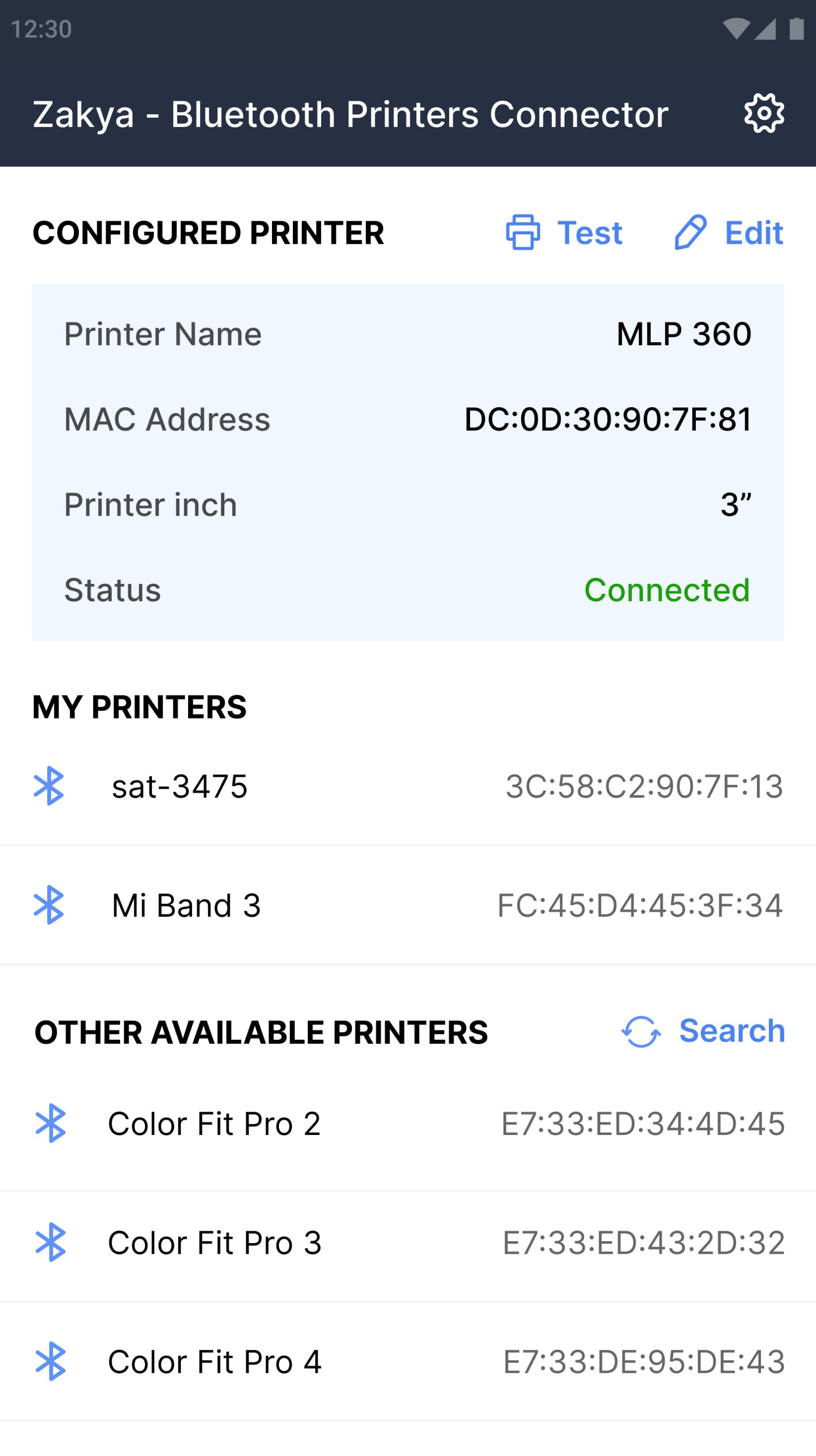816x1456 pixels.
Task: Click the Bluetooth icon for Color Fit Pro 2
Action: [50, 1123]
